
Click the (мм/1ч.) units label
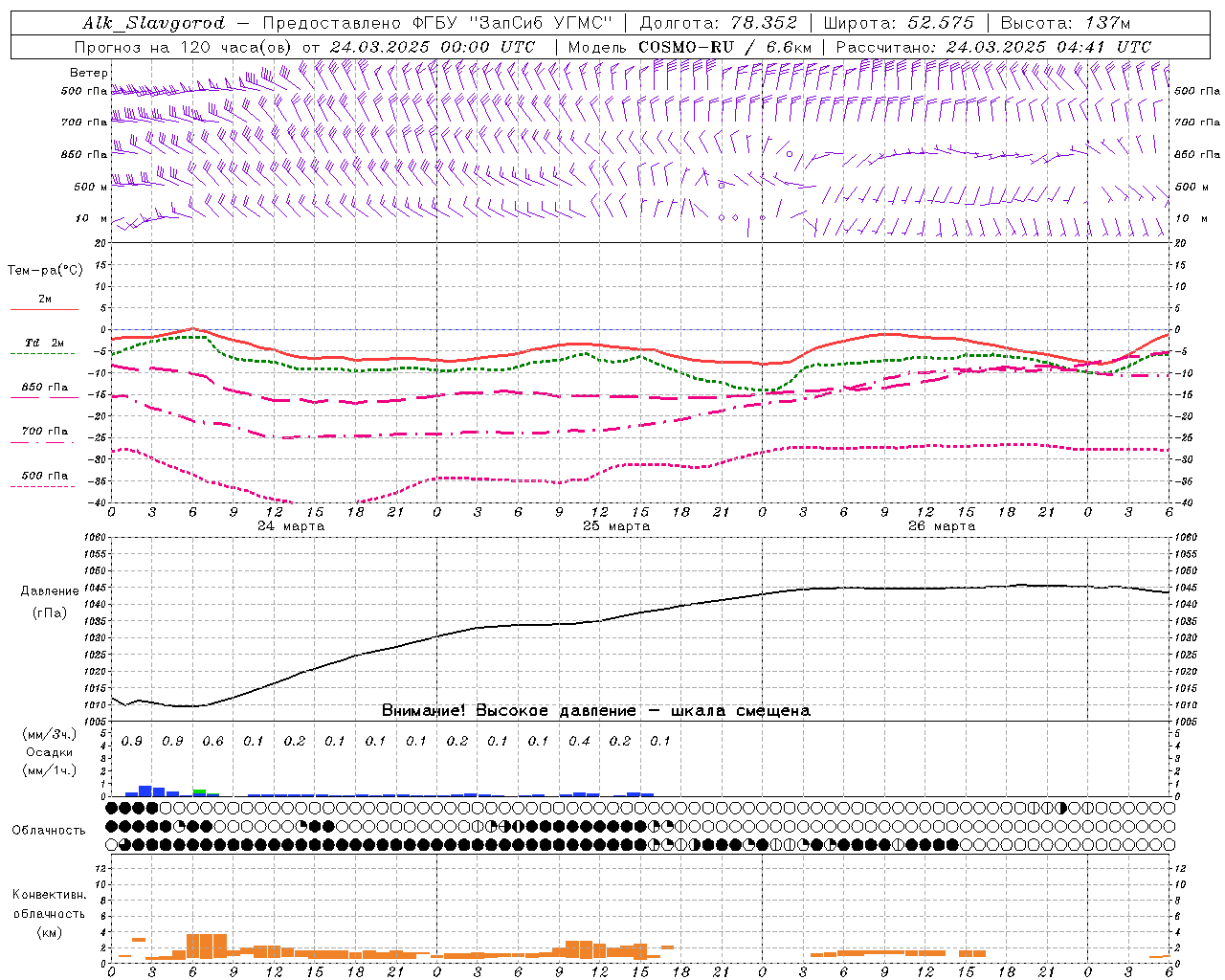pos(50,770)
